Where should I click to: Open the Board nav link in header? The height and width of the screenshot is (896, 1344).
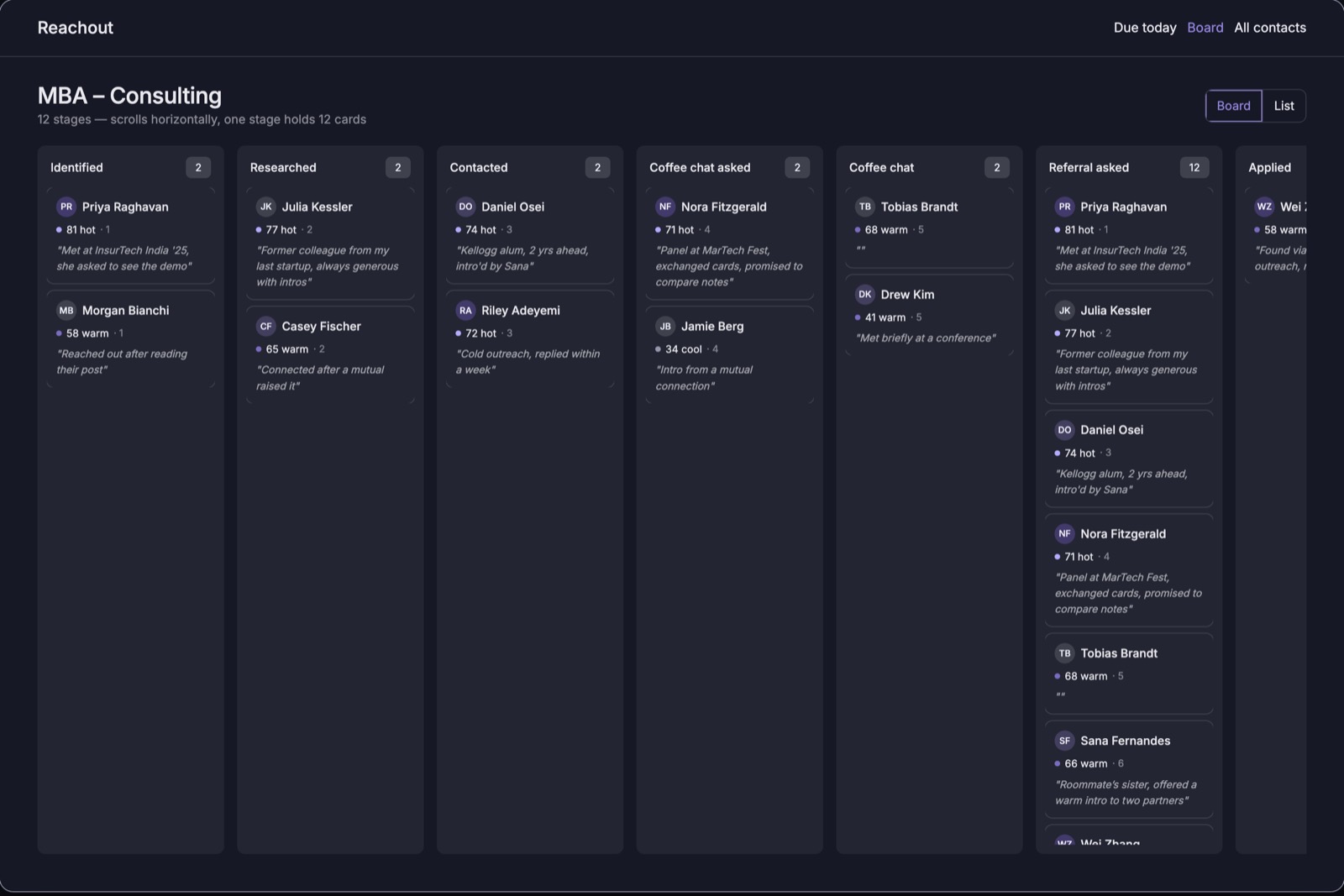[1205, 28]
